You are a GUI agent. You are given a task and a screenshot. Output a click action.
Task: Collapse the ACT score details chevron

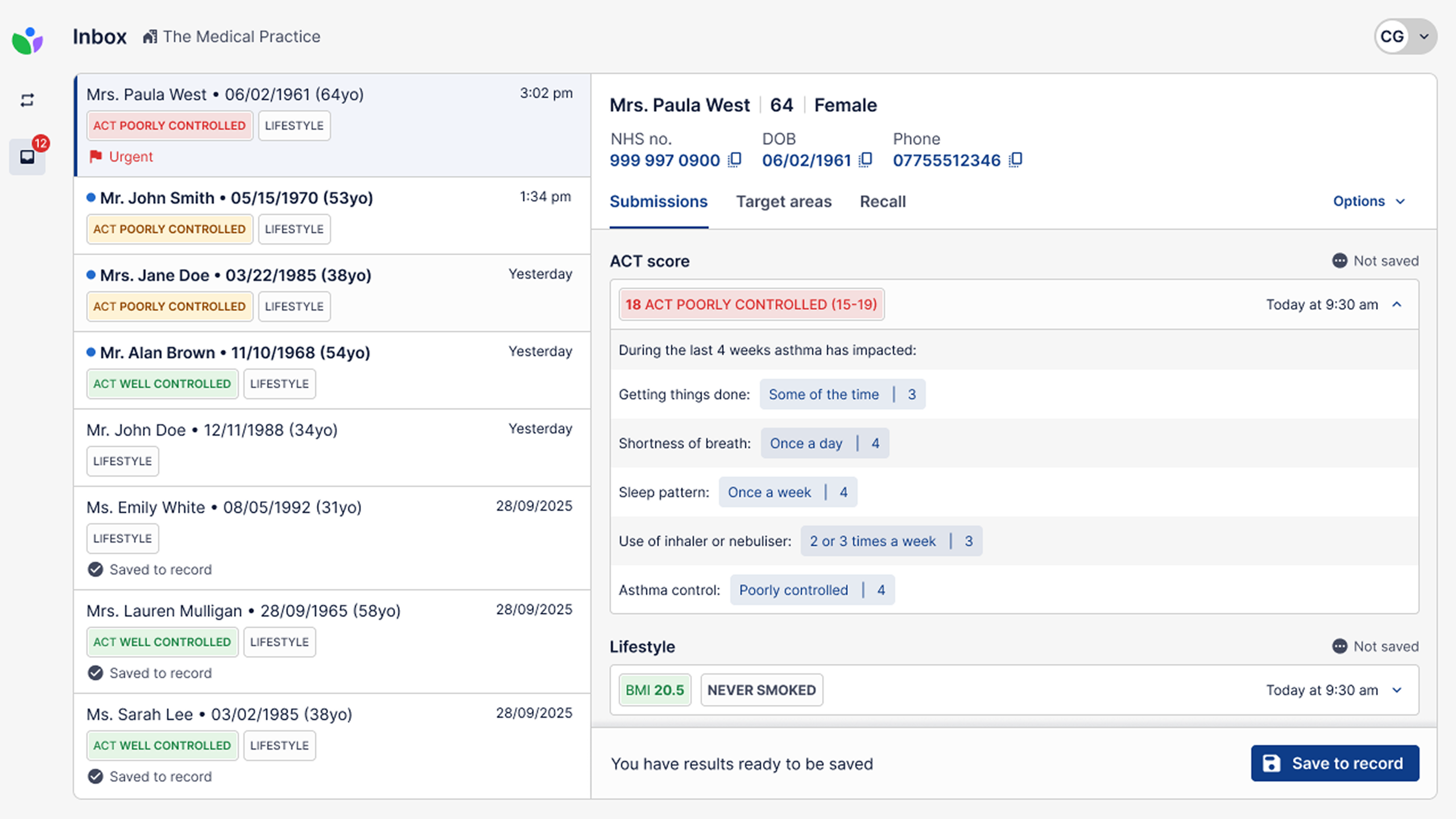pyautogui.click(x=1397, y=305)
